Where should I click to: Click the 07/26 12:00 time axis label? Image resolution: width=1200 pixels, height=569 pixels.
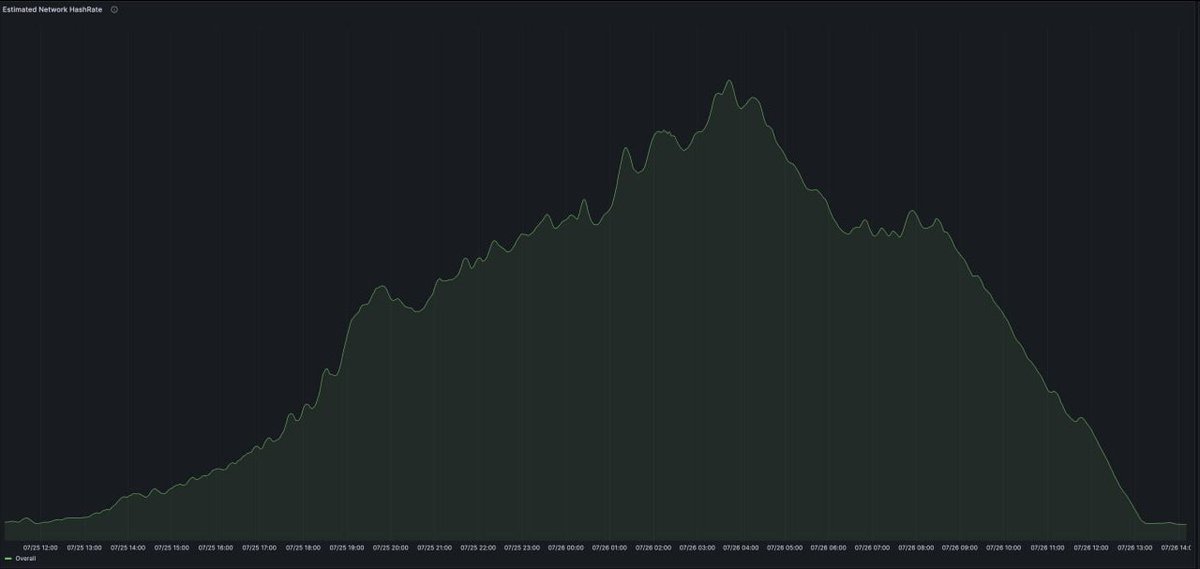click(x=1091, y=547)
